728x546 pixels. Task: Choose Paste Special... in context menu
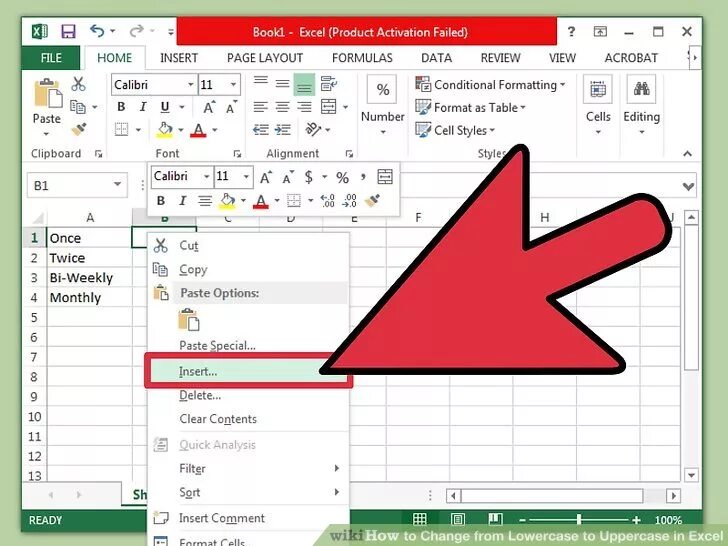[x=248, y=345]
